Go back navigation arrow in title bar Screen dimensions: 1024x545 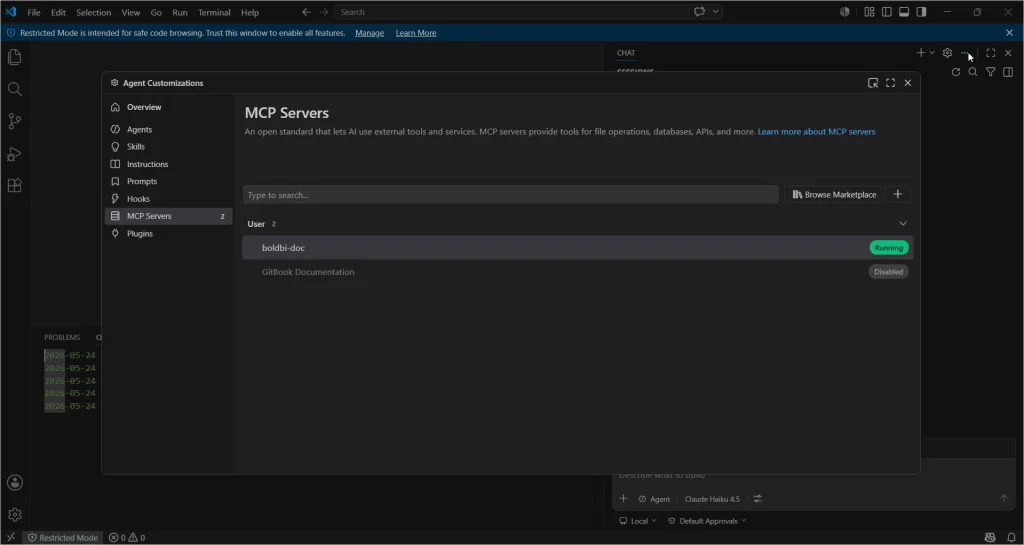(x=306, y=12)
